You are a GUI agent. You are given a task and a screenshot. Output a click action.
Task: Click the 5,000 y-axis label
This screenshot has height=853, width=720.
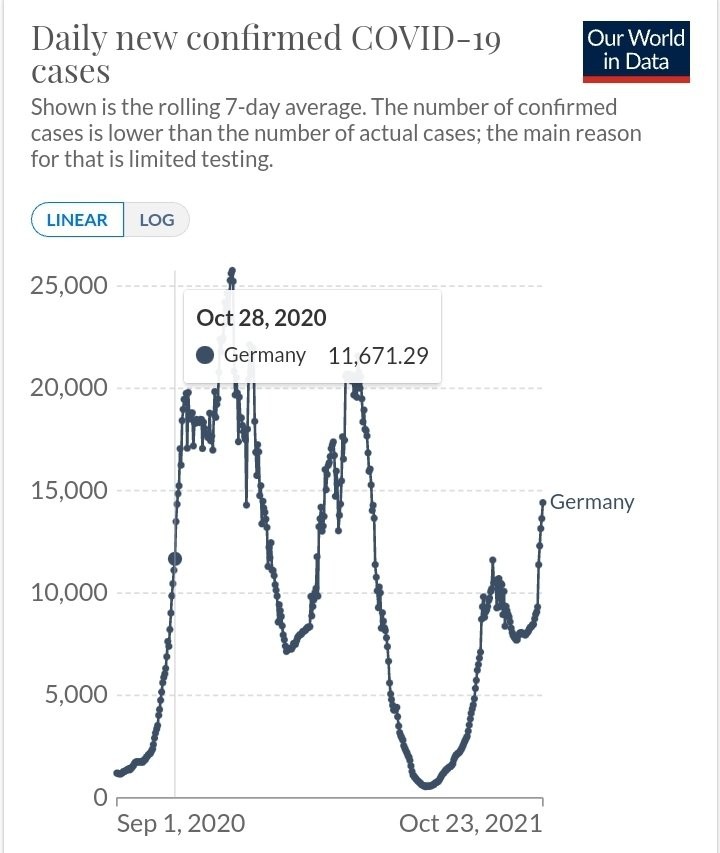[78, 695]
